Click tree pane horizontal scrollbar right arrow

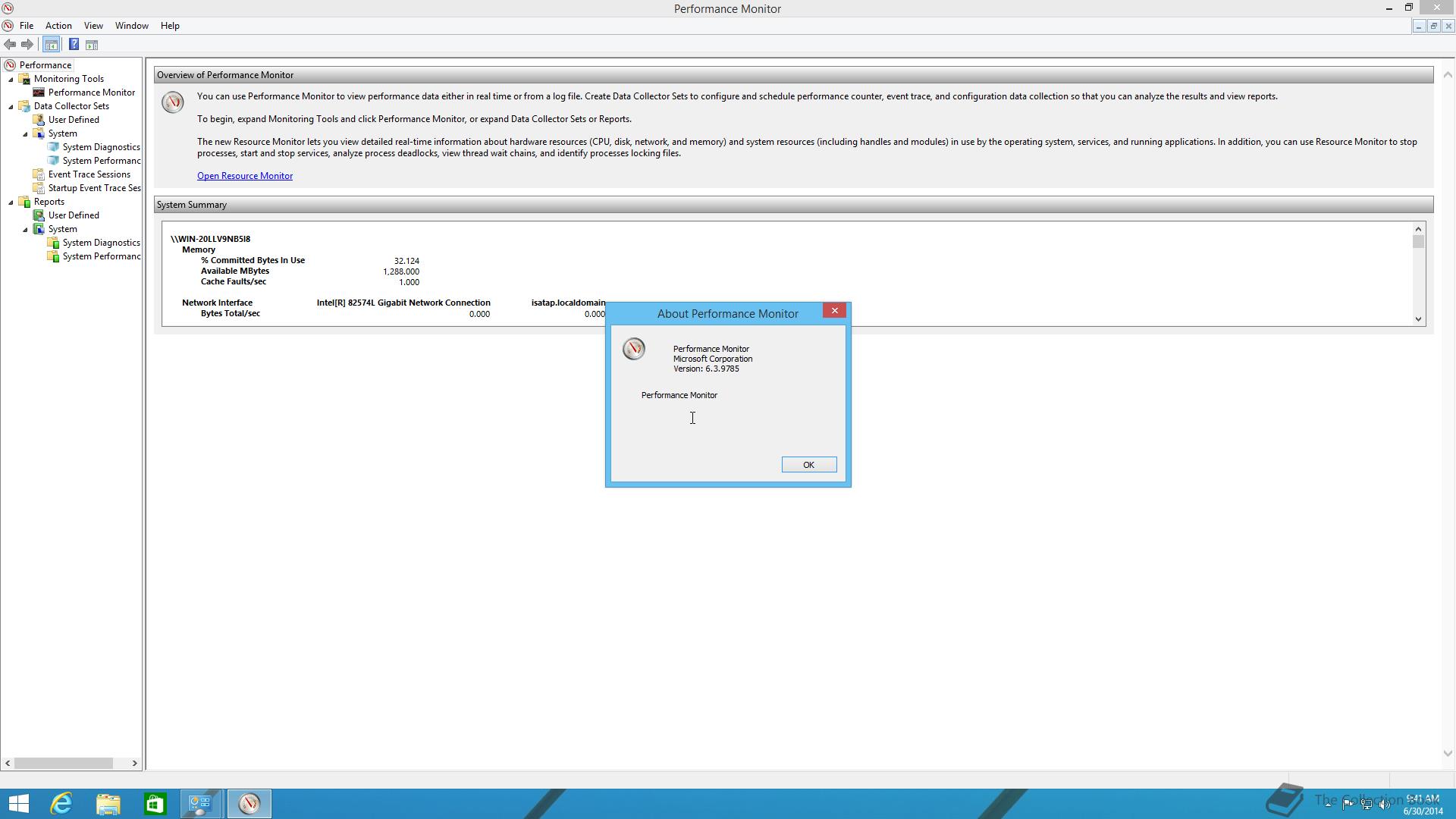click(134, 763)
